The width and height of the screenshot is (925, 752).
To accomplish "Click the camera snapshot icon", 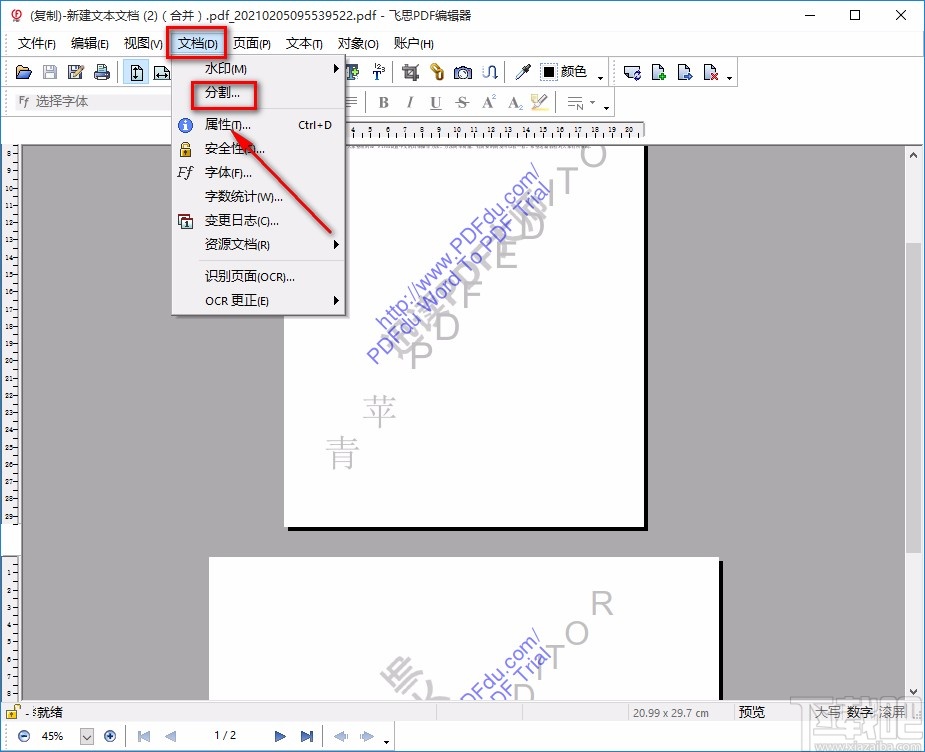I will (x=462, y=73).
